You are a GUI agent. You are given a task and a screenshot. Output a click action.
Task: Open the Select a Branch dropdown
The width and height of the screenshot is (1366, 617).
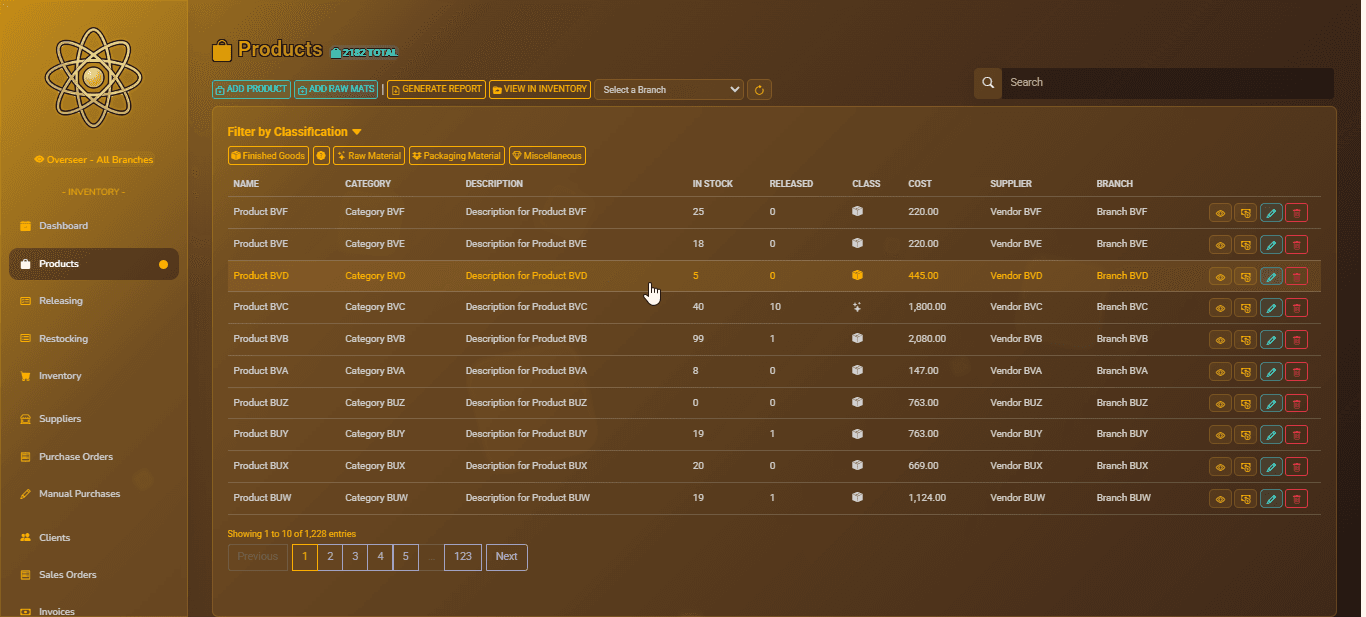[x=669, y=90]
